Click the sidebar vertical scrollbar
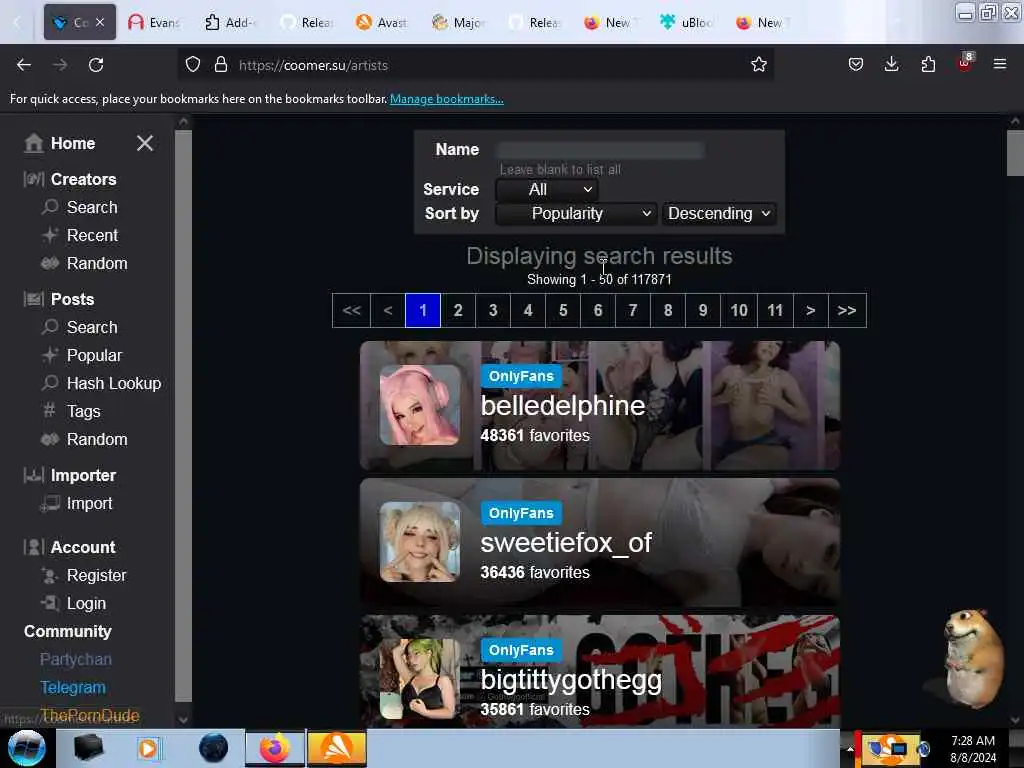Screen dimensions: 1024x768 pyautogui.click(x=183, y=415)
